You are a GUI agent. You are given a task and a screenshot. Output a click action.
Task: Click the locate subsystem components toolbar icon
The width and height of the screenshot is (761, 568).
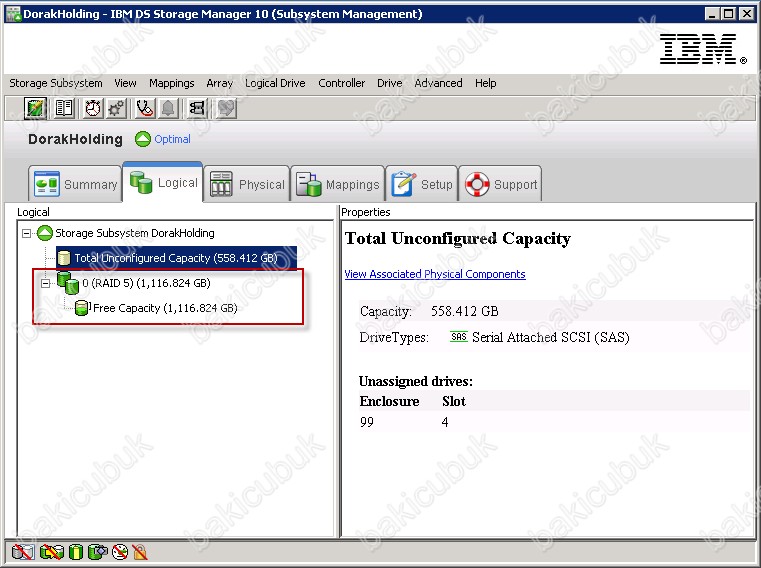point(197,108)
